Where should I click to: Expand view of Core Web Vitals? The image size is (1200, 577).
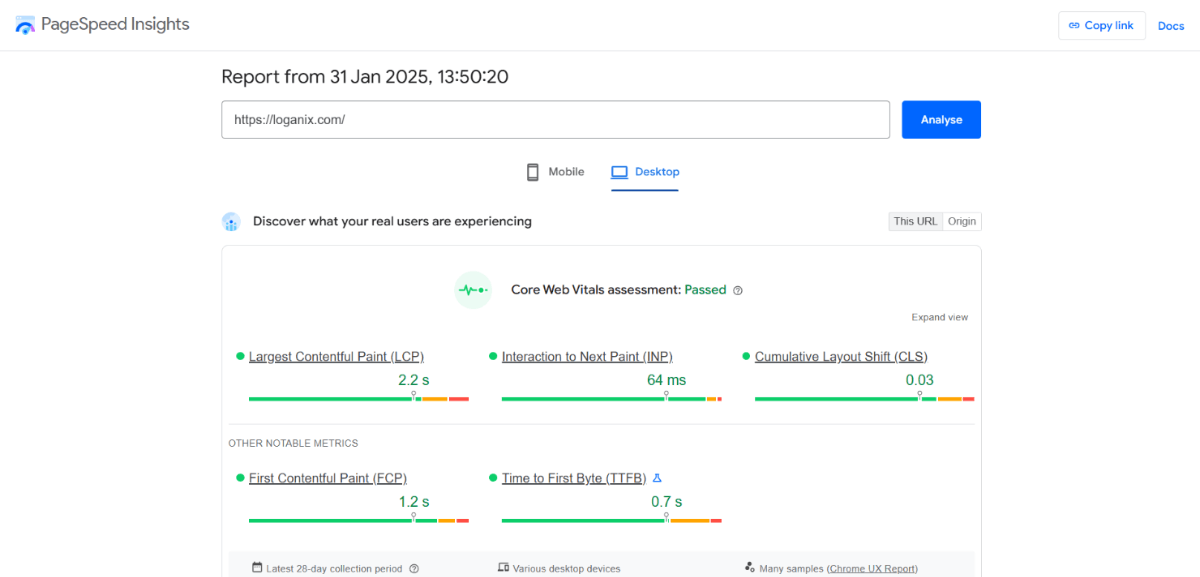(x=939, y=317)
